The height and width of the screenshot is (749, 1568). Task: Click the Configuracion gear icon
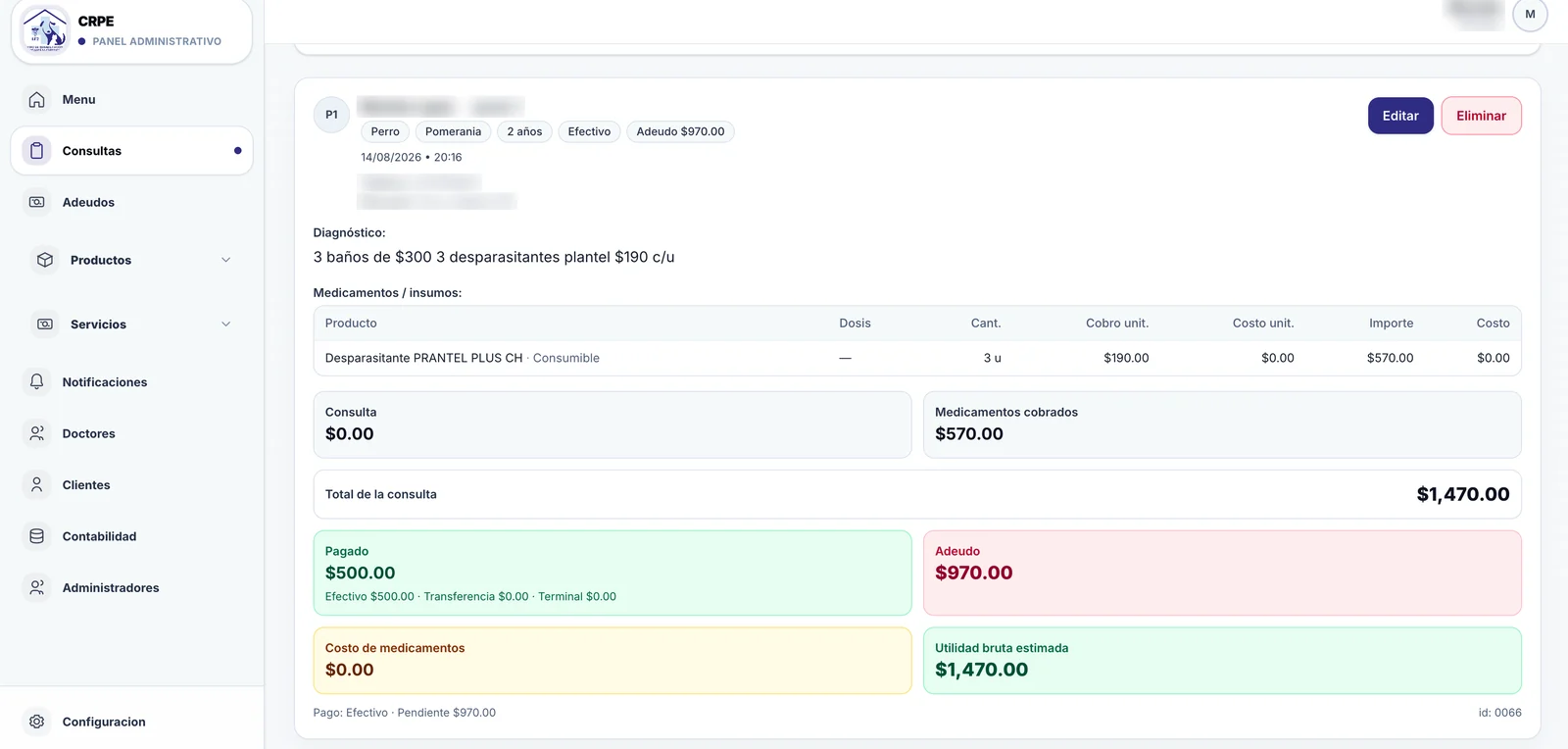click(x=37, y=722)
